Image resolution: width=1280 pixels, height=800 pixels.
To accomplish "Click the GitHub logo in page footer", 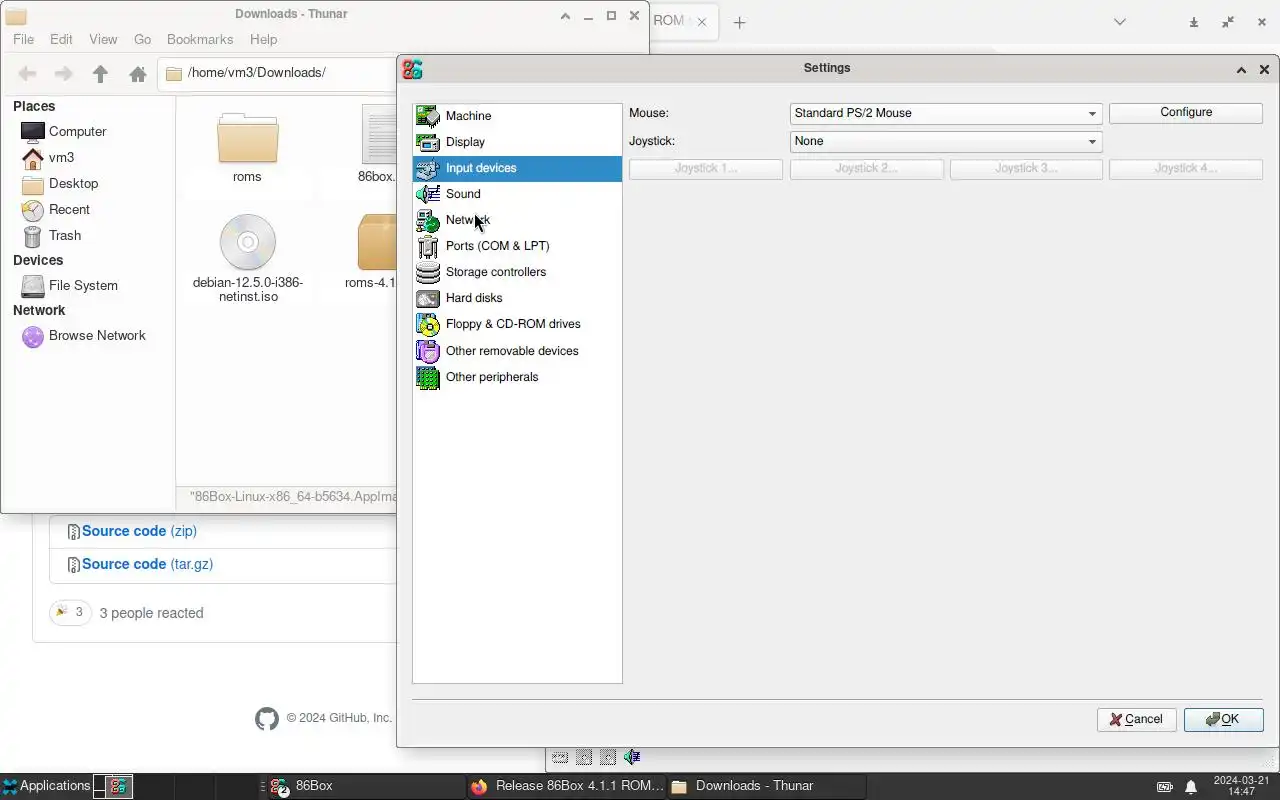I will 267,718.
